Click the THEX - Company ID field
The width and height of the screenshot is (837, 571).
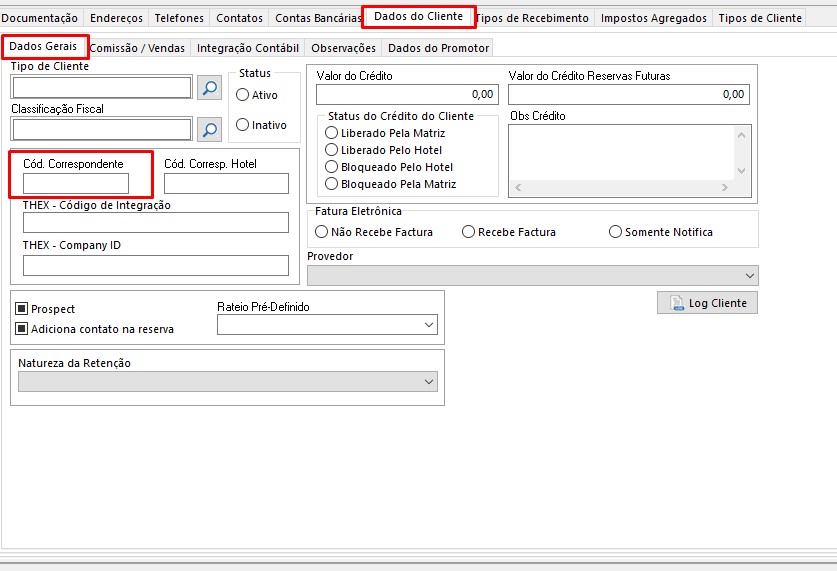156,265
